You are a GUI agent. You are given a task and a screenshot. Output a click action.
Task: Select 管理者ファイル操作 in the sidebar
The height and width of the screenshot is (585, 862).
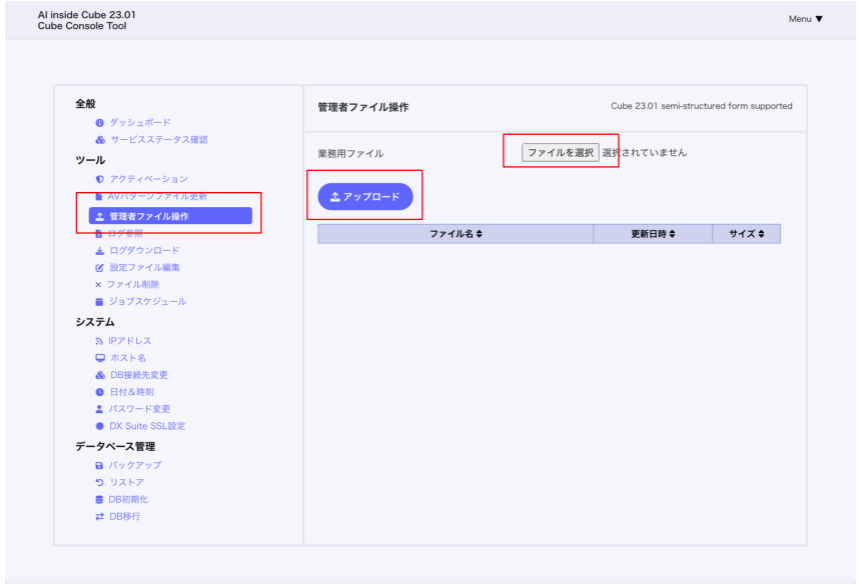(x=148, y=216)
